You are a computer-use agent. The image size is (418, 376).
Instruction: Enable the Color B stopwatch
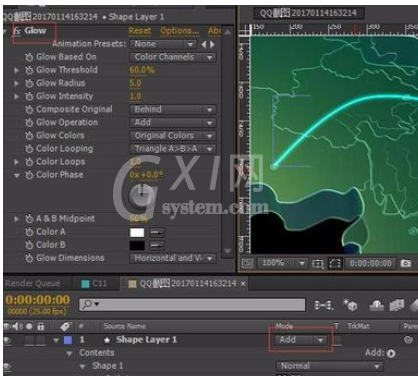[x=29, y=245]
